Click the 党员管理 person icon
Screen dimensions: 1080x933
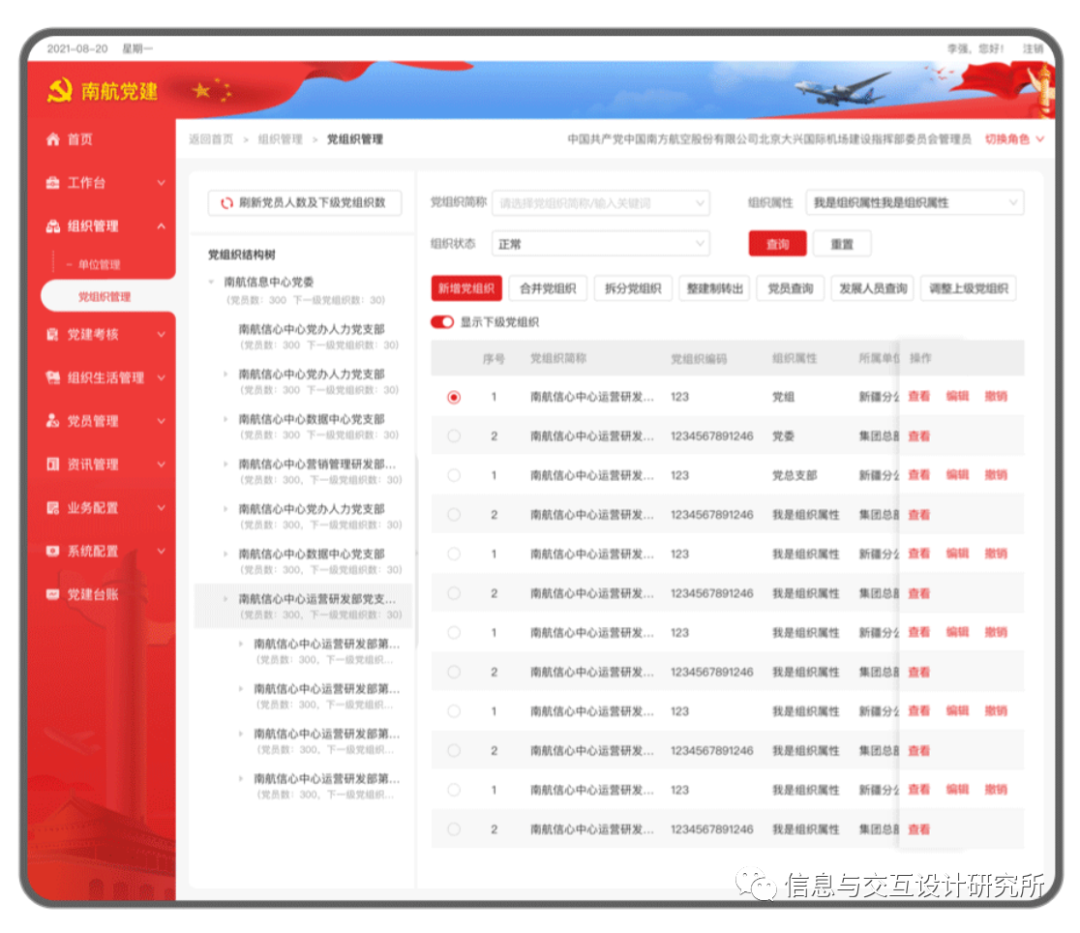pyautogui.click(x=53, y=421)
